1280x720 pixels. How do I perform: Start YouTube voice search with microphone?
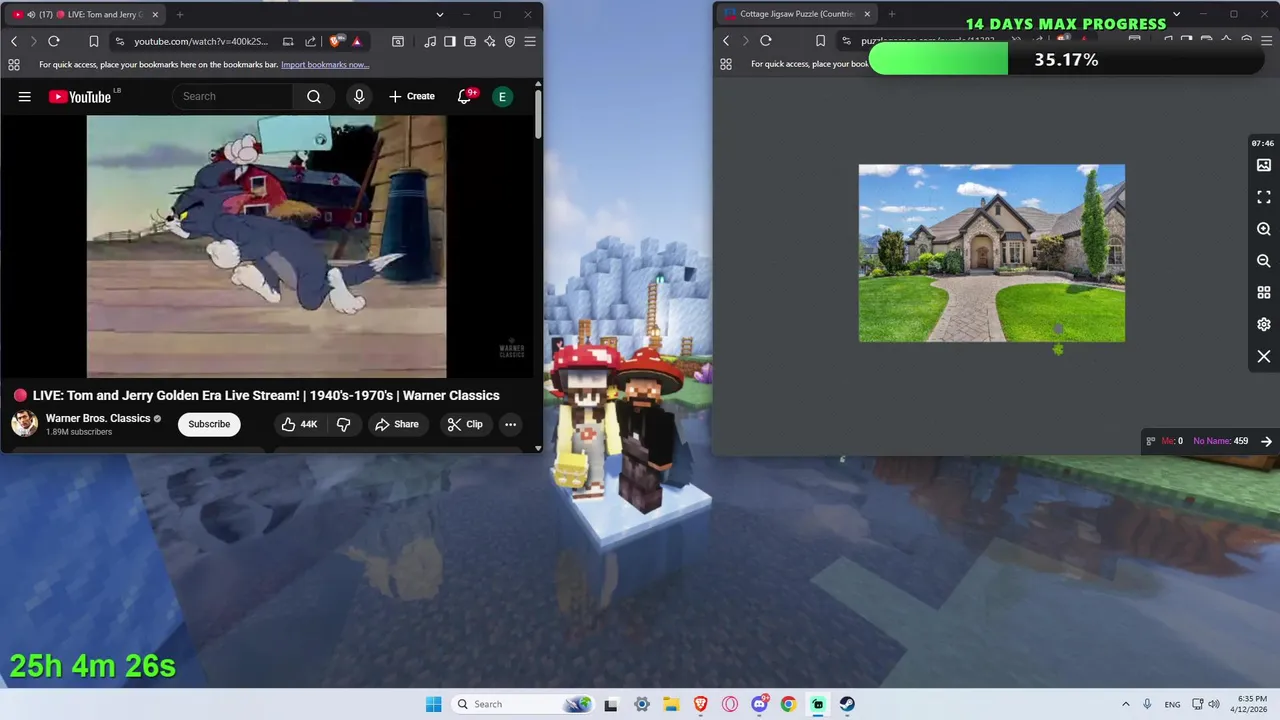tap(359, 96)
